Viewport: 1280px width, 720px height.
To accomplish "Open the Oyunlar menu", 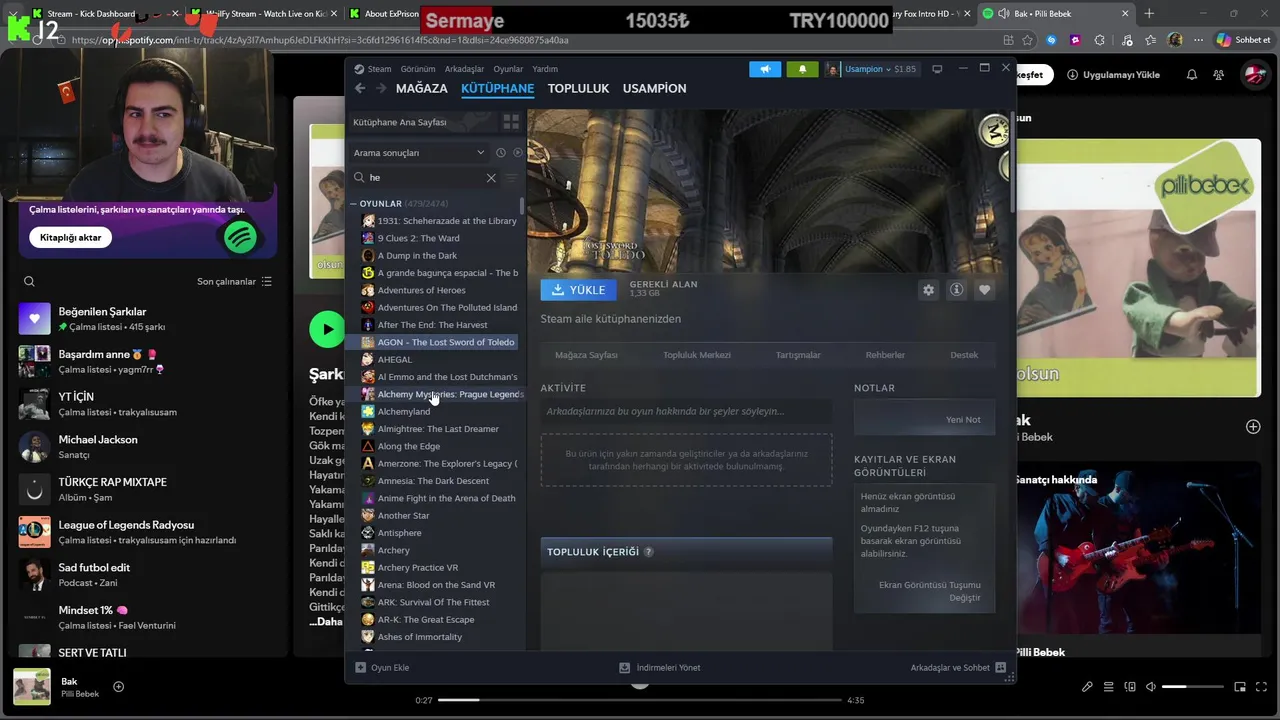I will point(508,69).
